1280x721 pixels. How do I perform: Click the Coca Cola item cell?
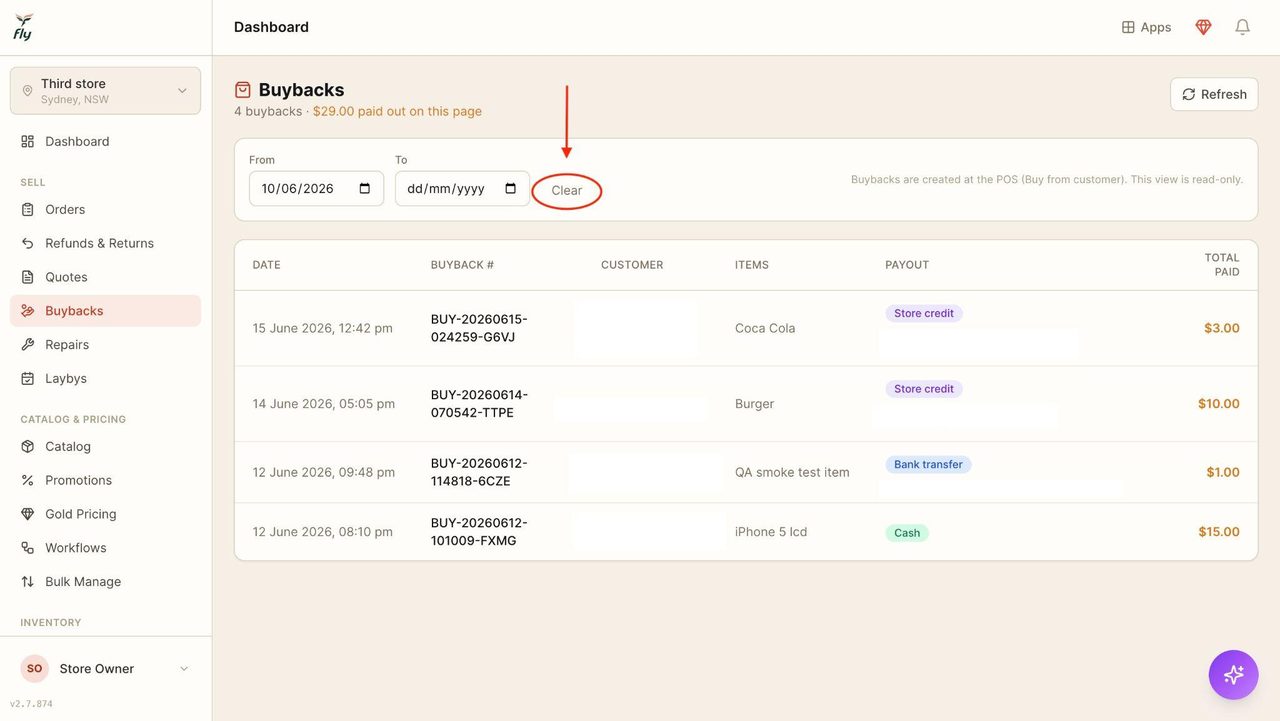pos(765,328)
